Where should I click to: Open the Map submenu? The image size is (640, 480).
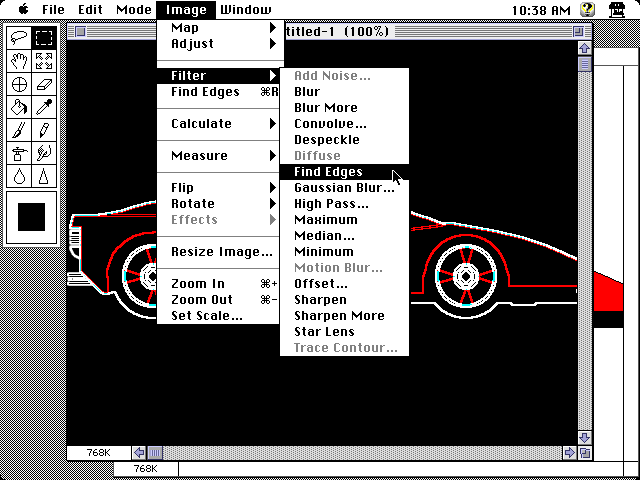coord(220,28)
